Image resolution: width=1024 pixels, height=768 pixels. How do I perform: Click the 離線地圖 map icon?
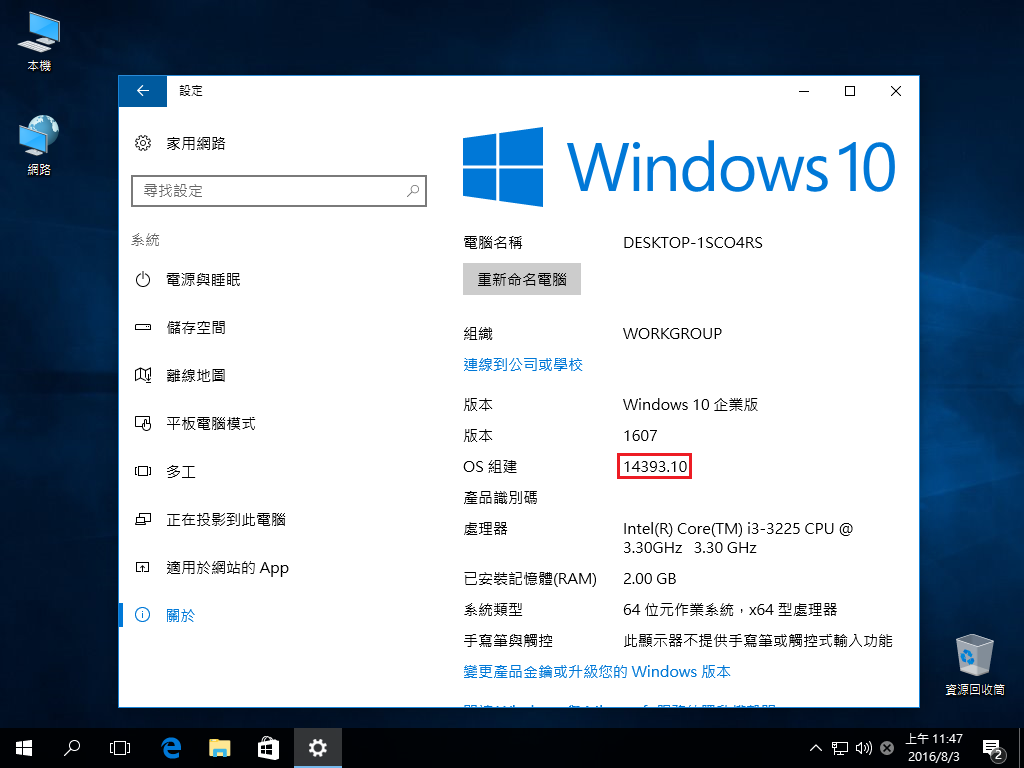click(142, 375)
